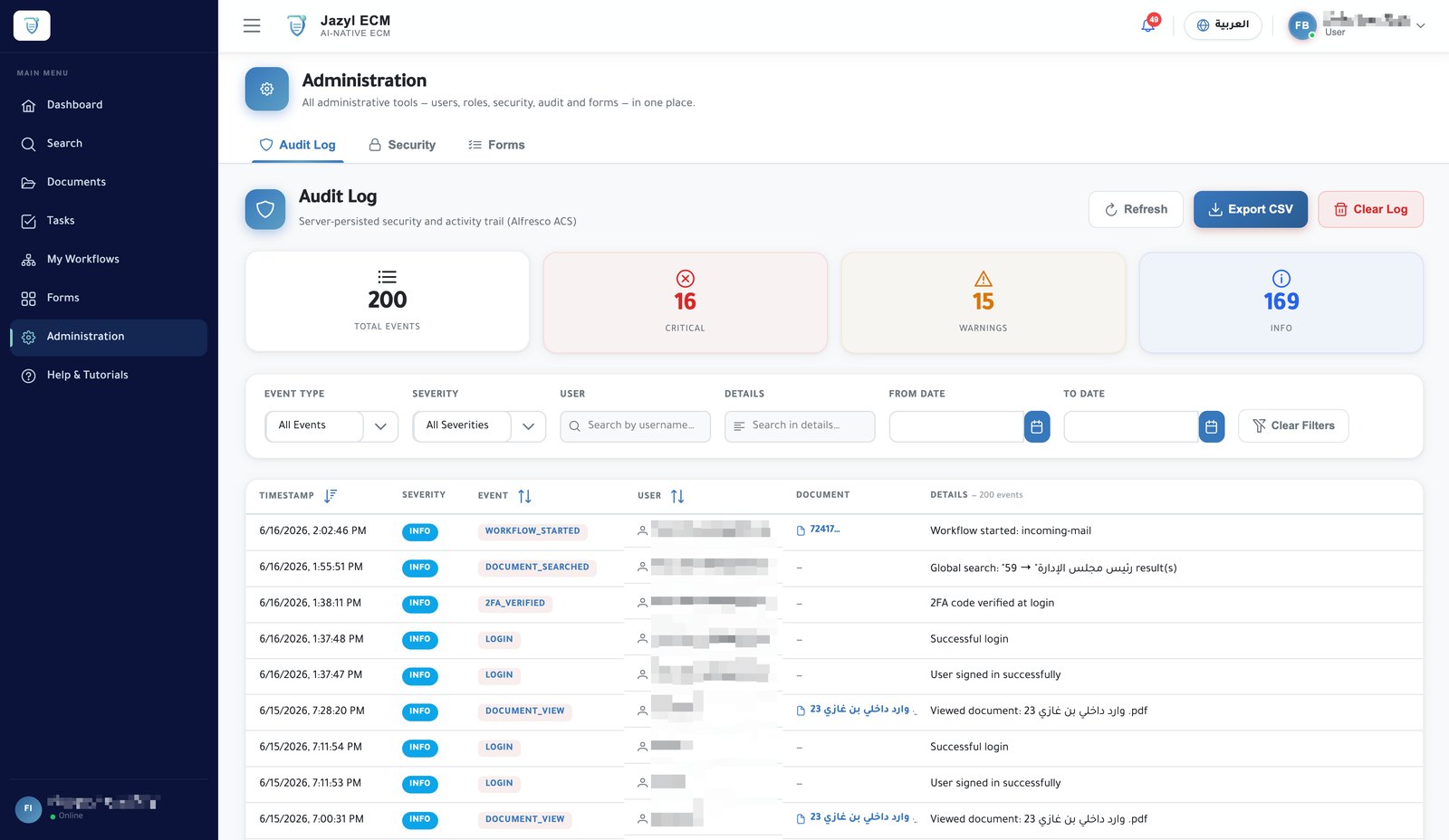Screen dimensions: 1449x840
Task: Click the Severity column header
Action: [424, 495]
